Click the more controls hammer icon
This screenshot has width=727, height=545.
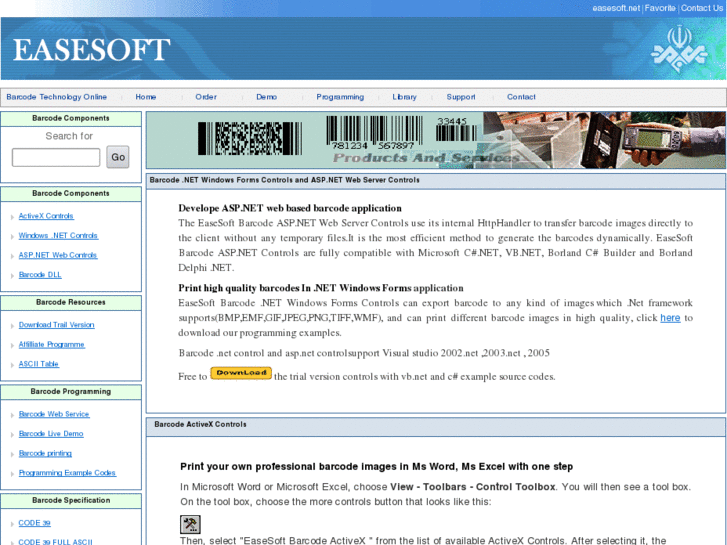(190, 524)
